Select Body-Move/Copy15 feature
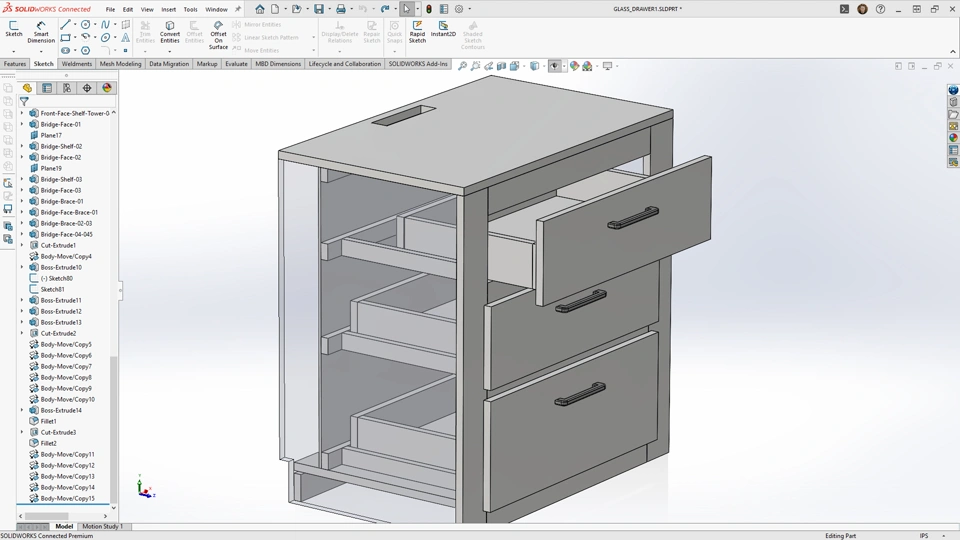This screenshot has width=960, height=540. [x=67, y=498]
